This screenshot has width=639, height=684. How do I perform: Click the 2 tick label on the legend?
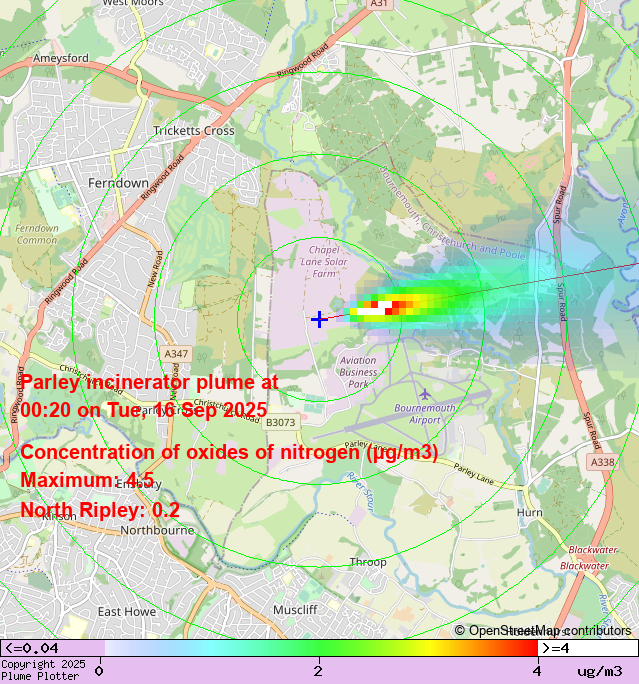(x=318, y=671)
